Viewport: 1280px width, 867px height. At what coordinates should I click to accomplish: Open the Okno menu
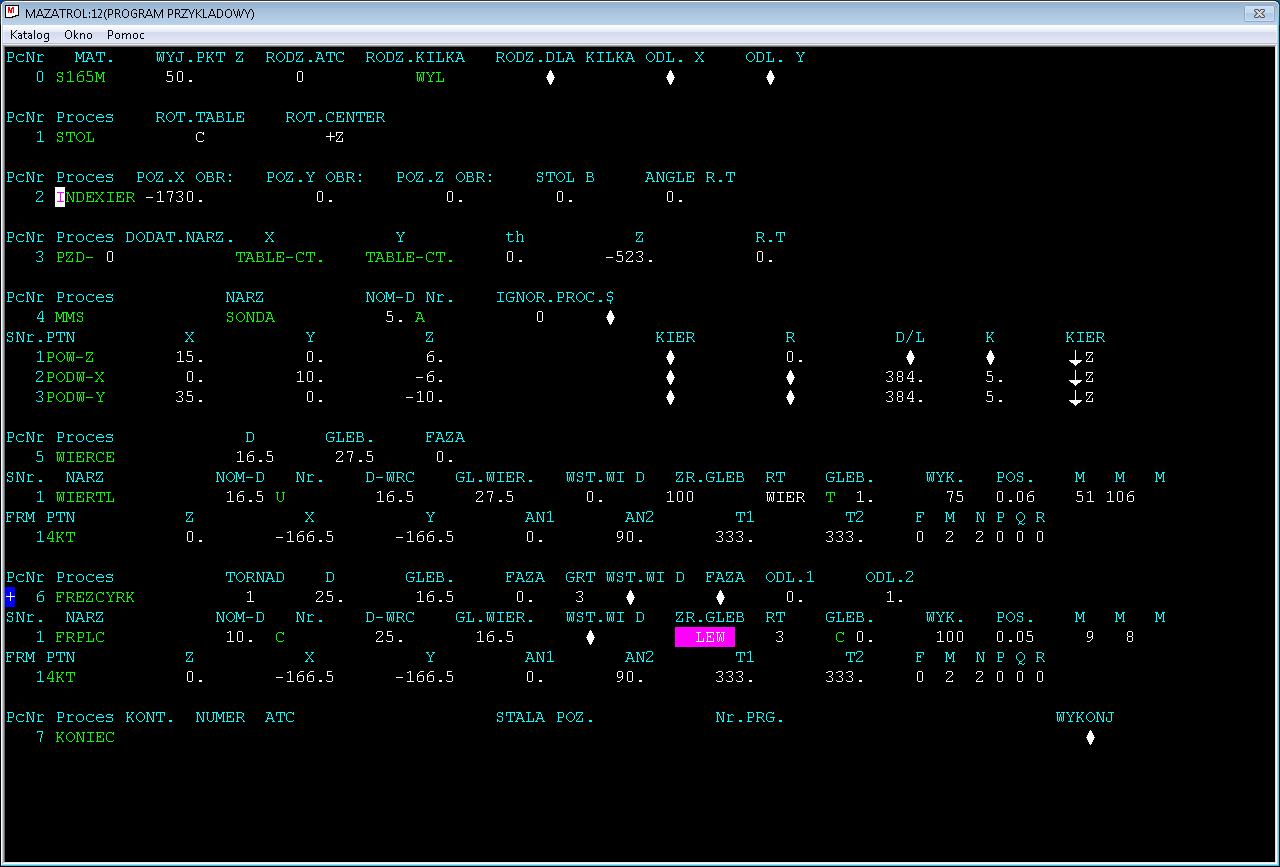pyautogui.click(x=78, y=34)
